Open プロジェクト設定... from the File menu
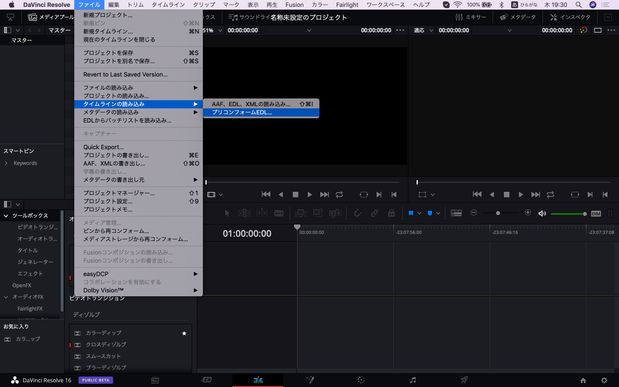 point(139,201)
